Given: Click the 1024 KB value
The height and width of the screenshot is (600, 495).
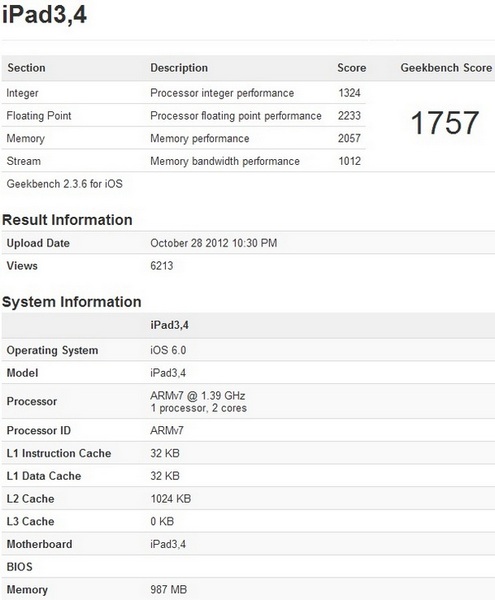Looking at the screenshot, I should pos(171,499).
